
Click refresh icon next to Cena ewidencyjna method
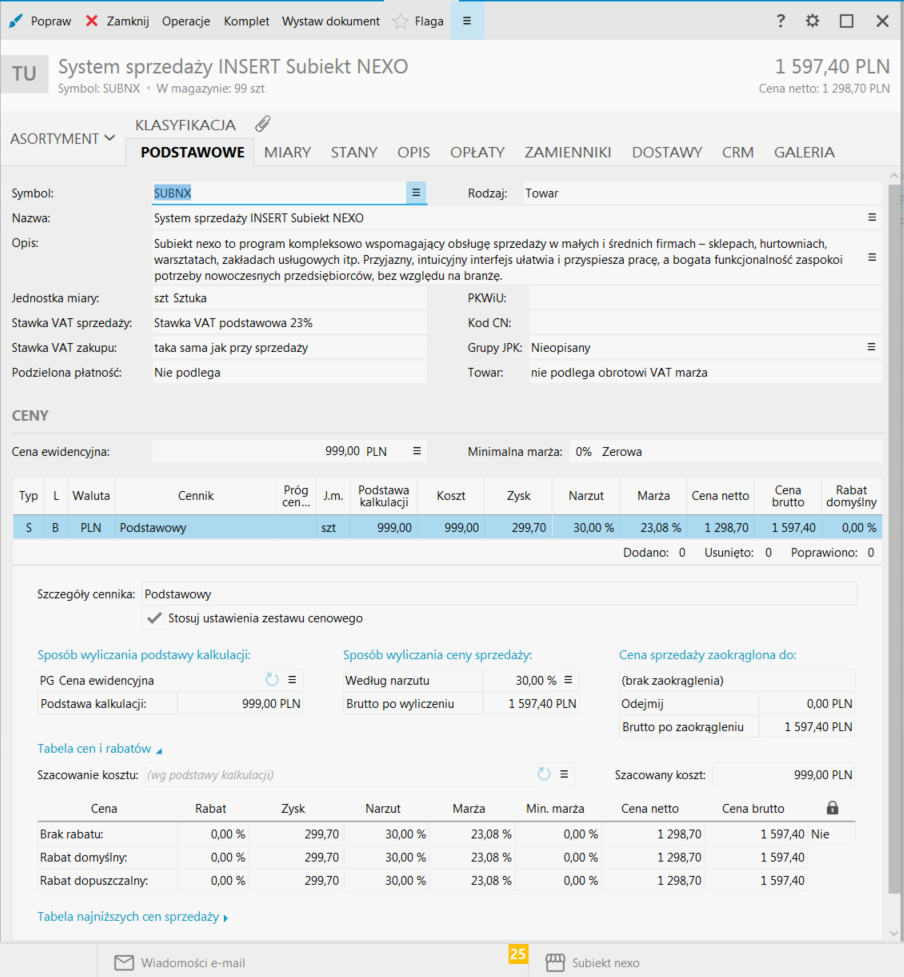(x=271, y=680)
